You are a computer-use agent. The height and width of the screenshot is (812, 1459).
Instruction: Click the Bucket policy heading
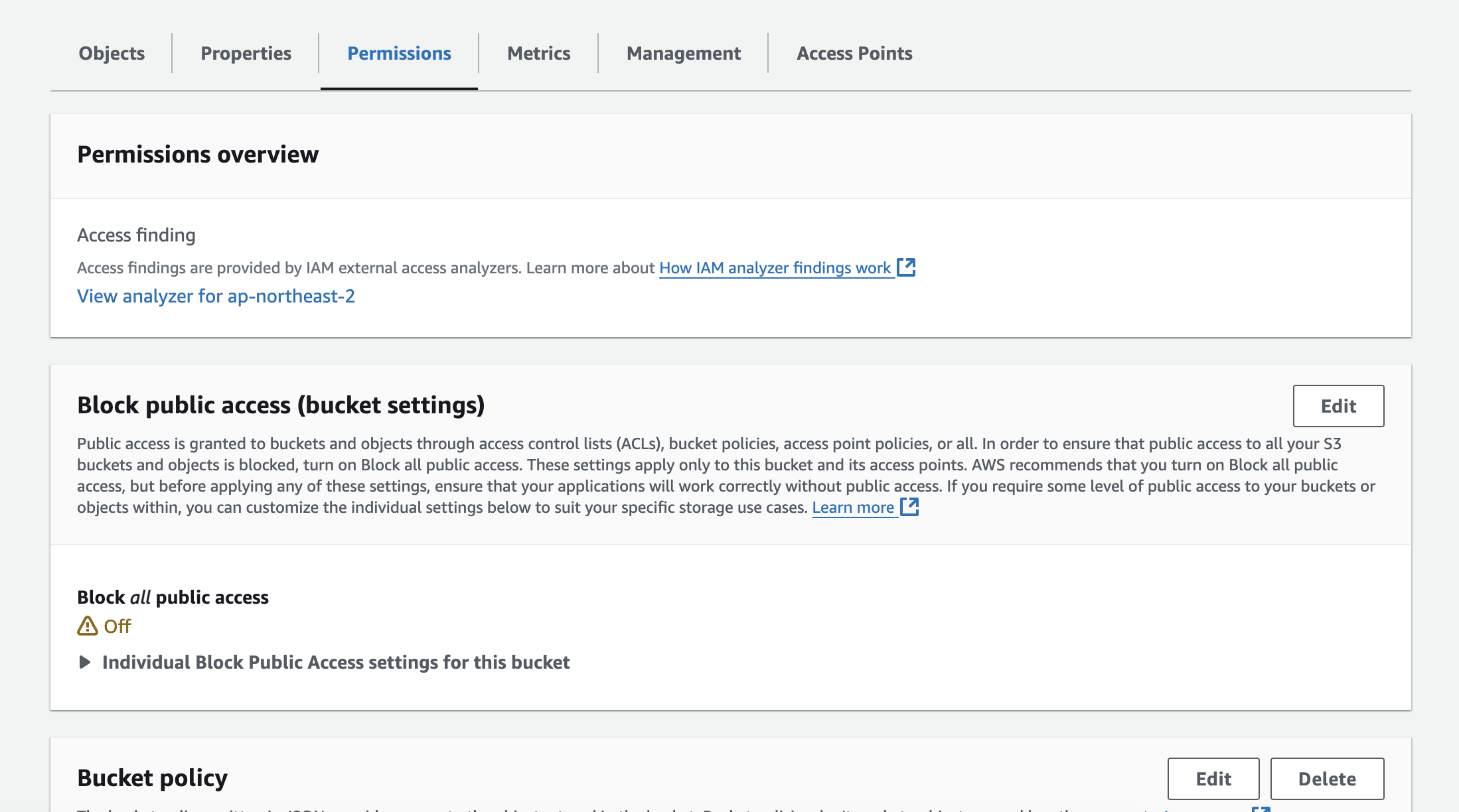click(x=152, y=778)
